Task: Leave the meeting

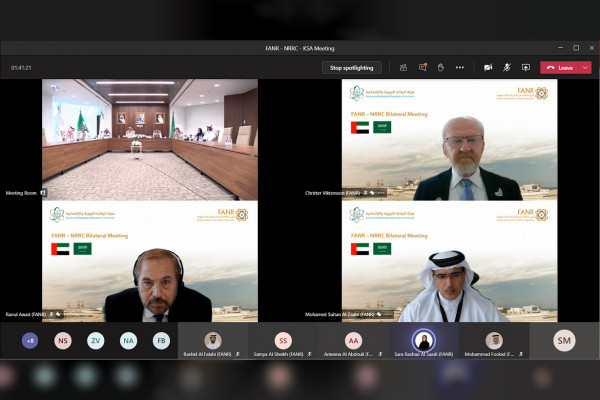Action: click(560, 68)
